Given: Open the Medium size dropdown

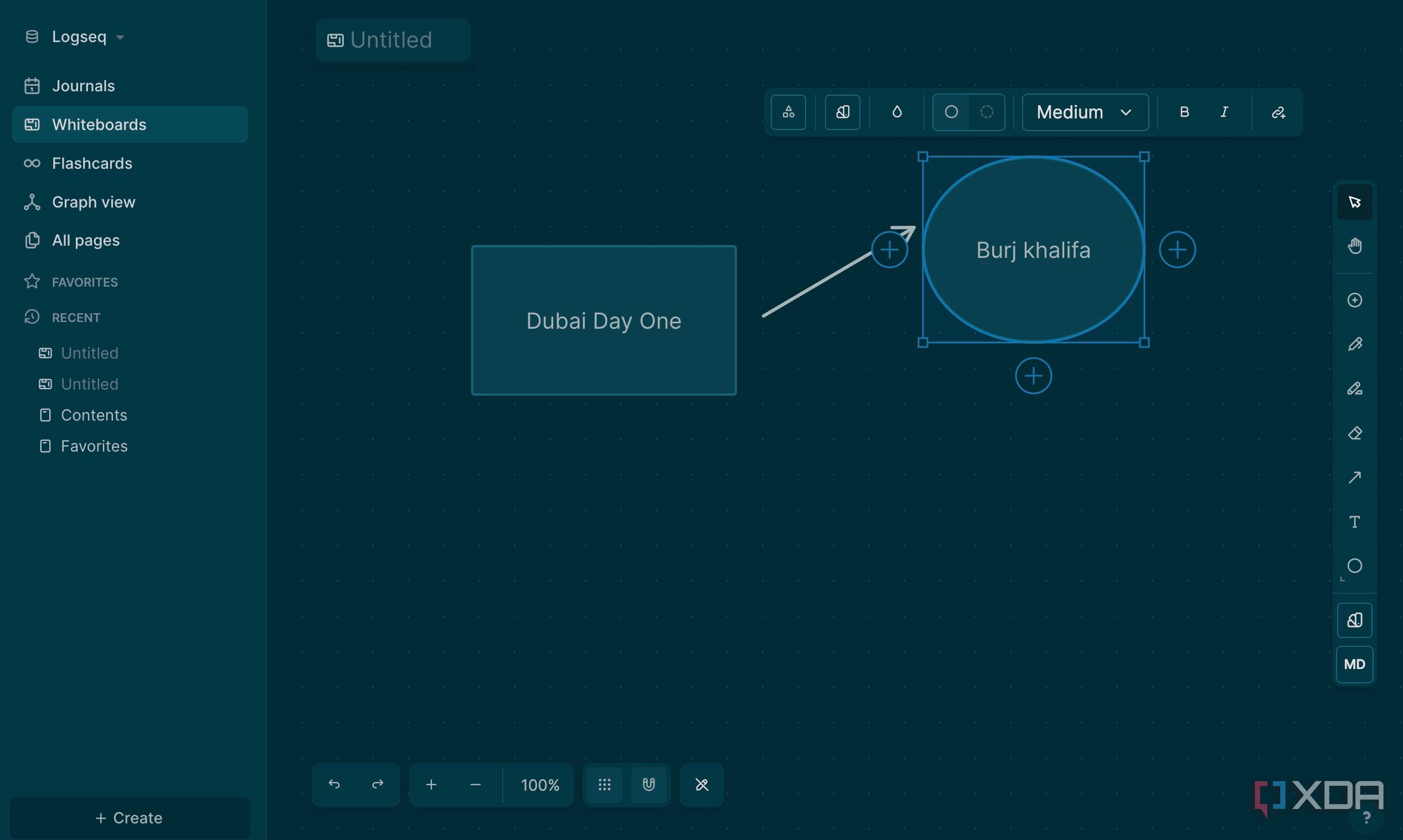Looking at the screenshot, I should [x=1084, y=112].
